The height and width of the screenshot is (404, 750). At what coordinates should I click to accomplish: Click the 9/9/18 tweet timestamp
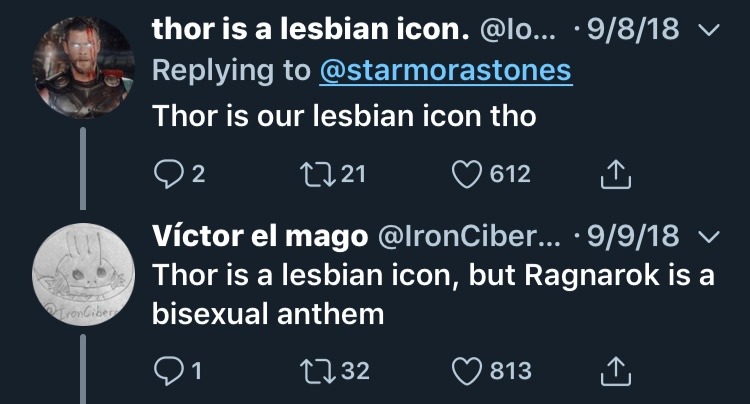click(633, 236)
